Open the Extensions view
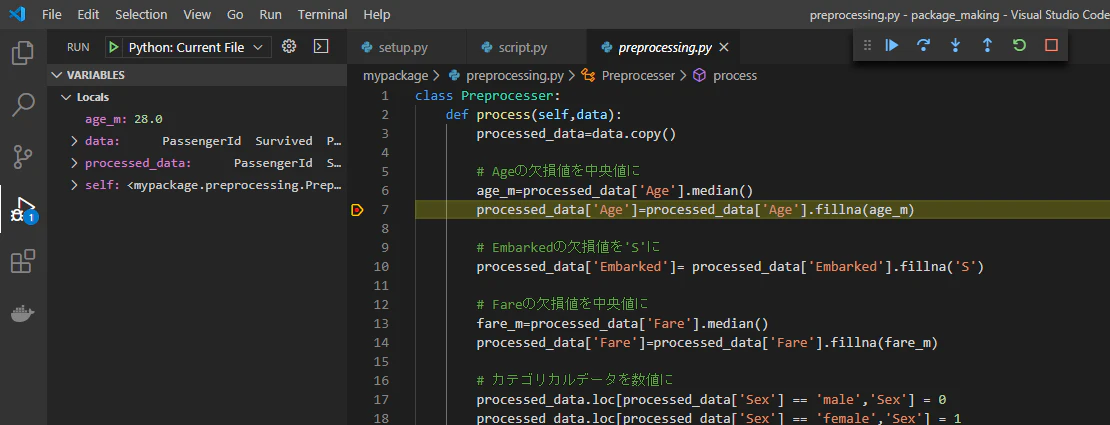This screenshot has height=425, width=1110. [23, 261]
